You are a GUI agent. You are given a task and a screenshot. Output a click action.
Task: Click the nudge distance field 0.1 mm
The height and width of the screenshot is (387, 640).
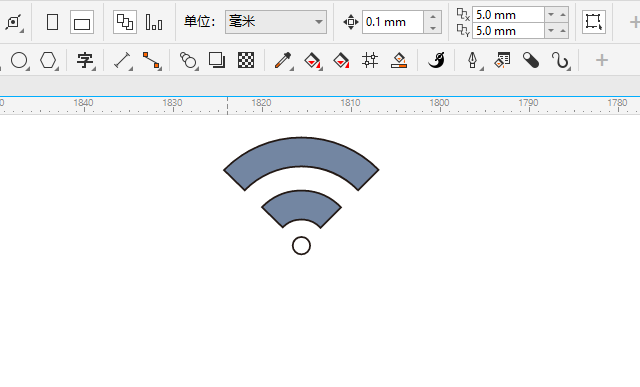tap(393, 22)
